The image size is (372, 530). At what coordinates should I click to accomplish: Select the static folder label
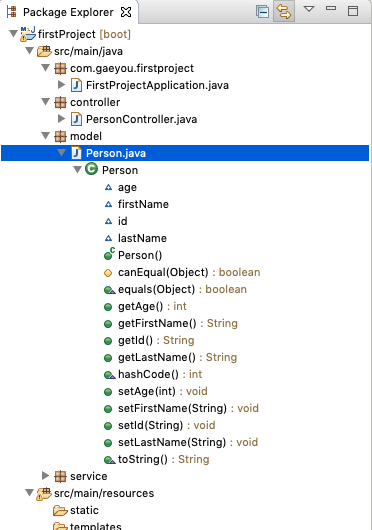pos(84,510)
